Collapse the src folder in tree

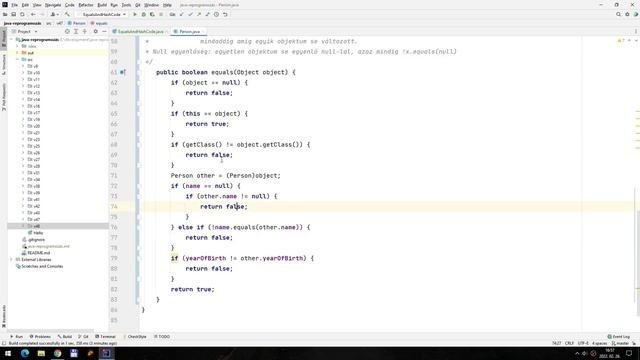(18, 60)
